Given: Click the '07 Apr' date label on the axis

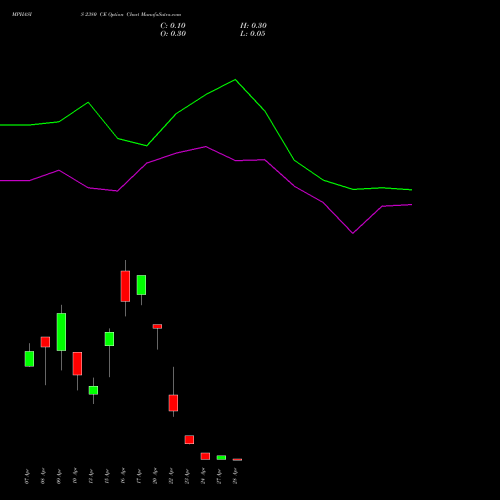Looking at the screenshot, I should [x=27, y=476].
